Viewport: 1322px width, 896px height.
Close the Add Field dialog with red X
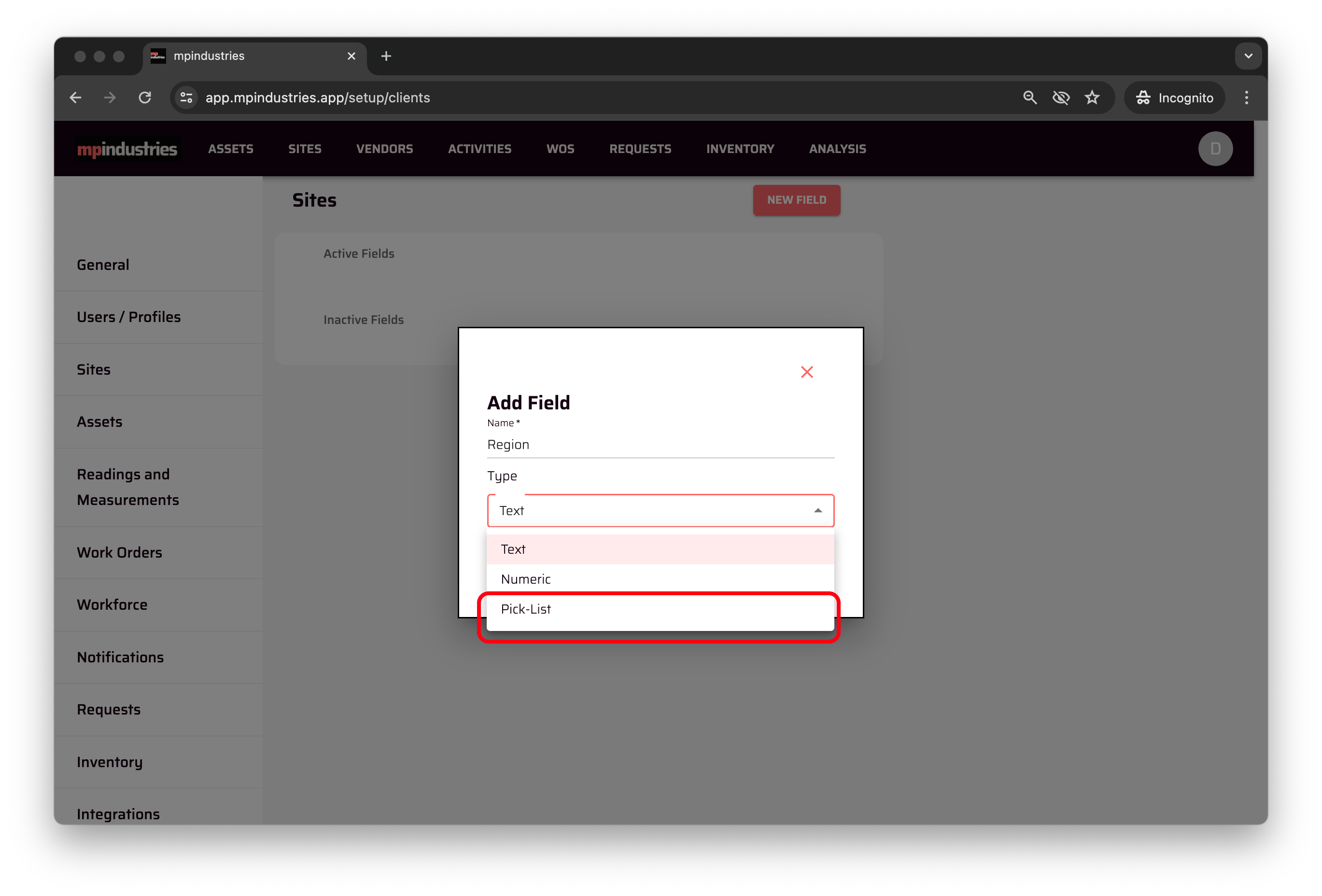(x=807, y=372)
